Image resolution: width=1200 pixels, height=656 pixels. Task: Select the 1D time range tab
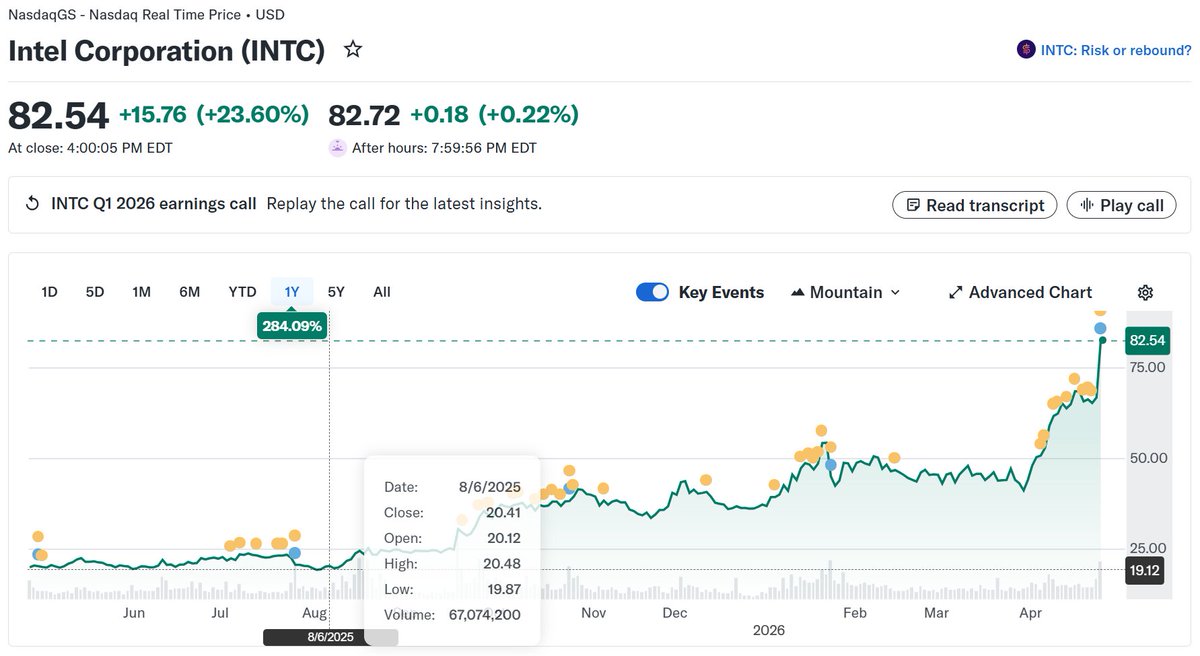(49, 292)
